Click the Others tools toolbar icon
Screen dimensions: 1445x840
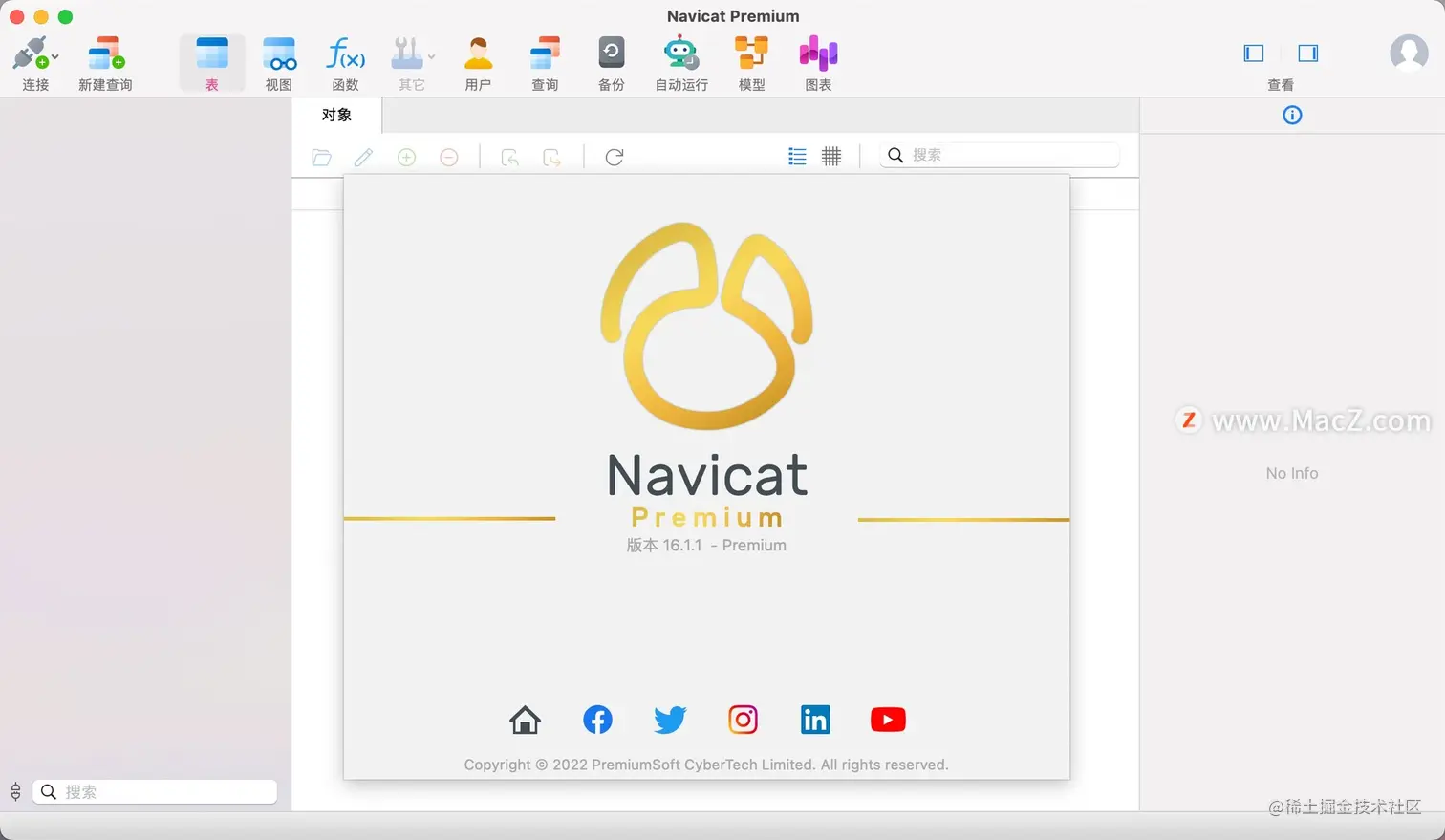coord(406,54)
